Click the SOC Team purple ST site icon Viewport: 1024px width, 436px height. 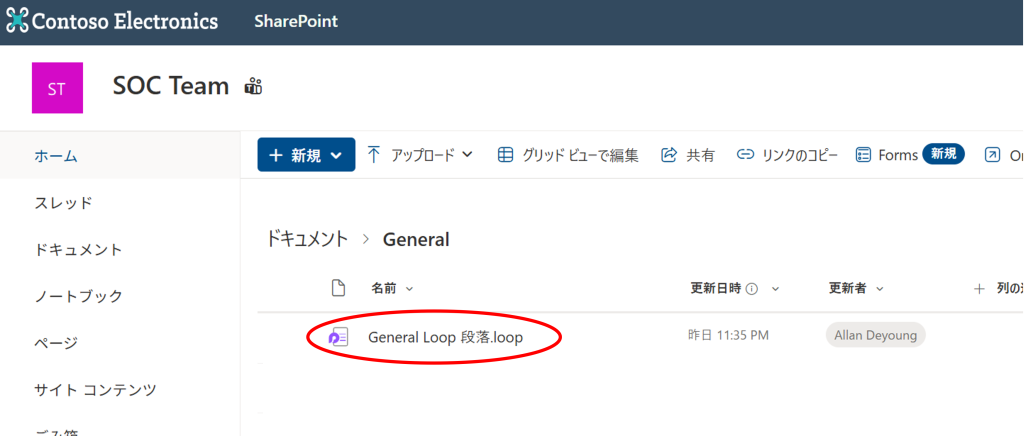(x=57, y=88)
